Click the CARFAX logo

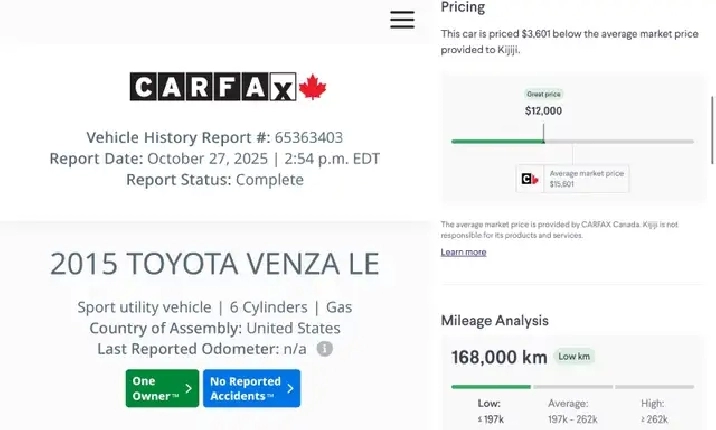click(213, 87)
